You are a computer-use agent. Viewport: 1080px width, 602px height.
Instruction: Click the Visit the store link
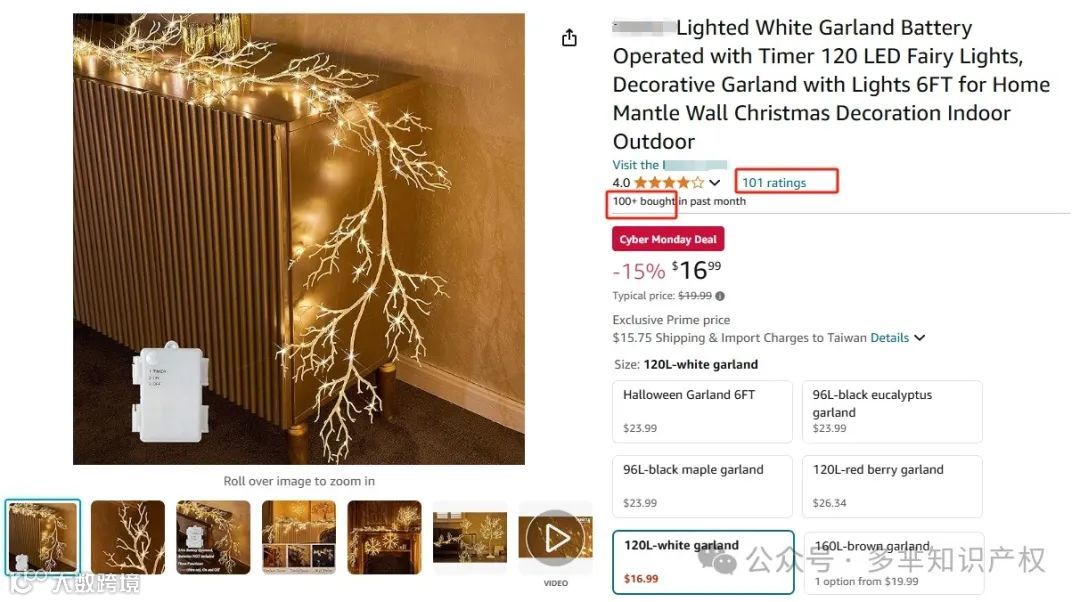(x=669, y=165)
